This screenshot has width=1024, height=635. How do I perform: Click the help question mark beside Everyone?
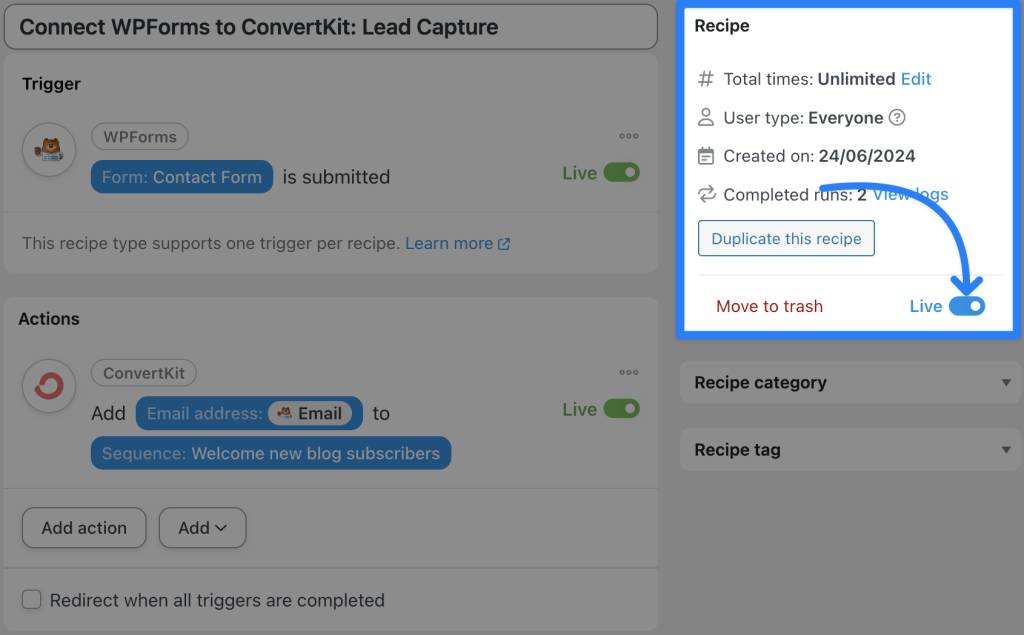[x=897, y=118]
